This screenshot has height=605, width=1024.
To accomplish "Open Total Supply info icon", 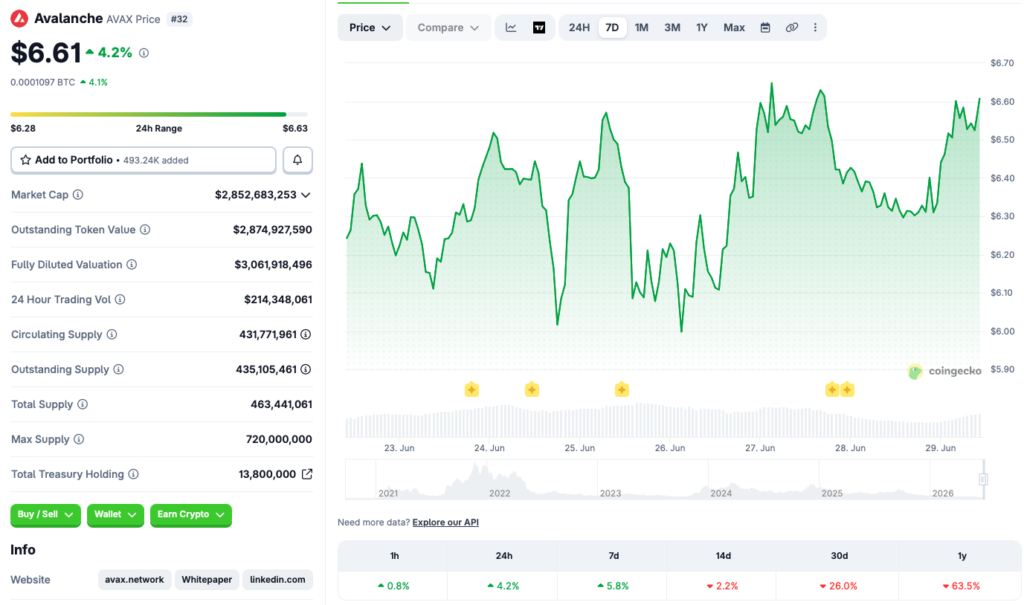I will 82,404.
